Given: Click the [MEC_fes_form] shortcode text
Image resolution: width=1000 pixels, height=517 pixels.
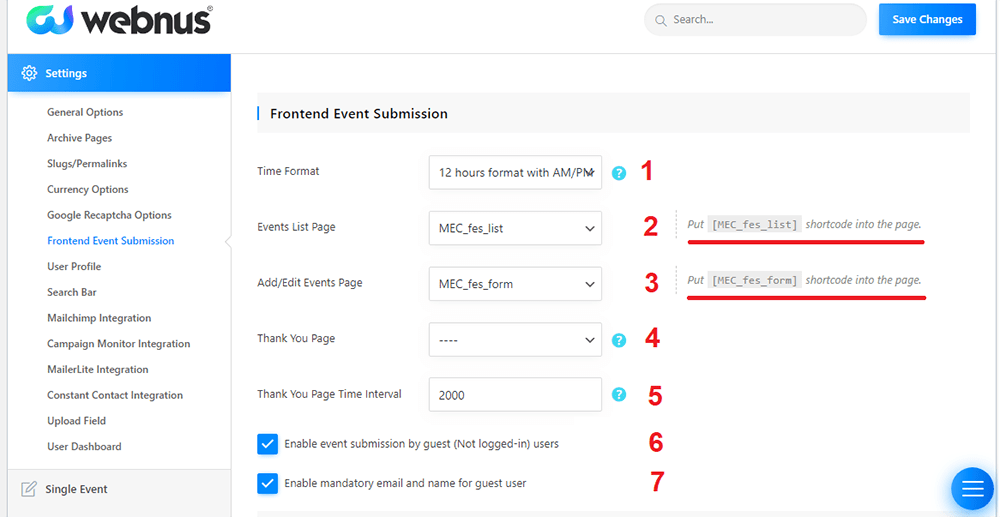Looking at the screenshot, I should click(x=754, y=280).
